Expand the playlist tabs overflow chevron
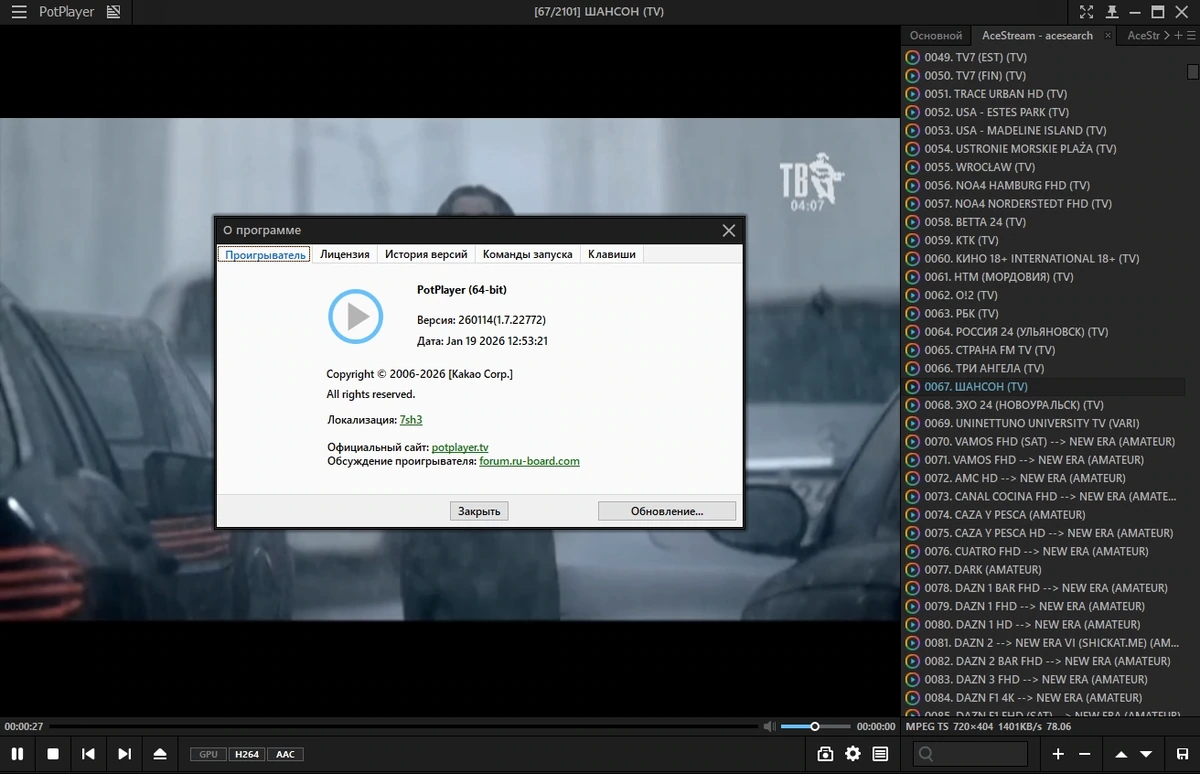Viewport: 1200px width, 774px height. [x=1166, y=35]
